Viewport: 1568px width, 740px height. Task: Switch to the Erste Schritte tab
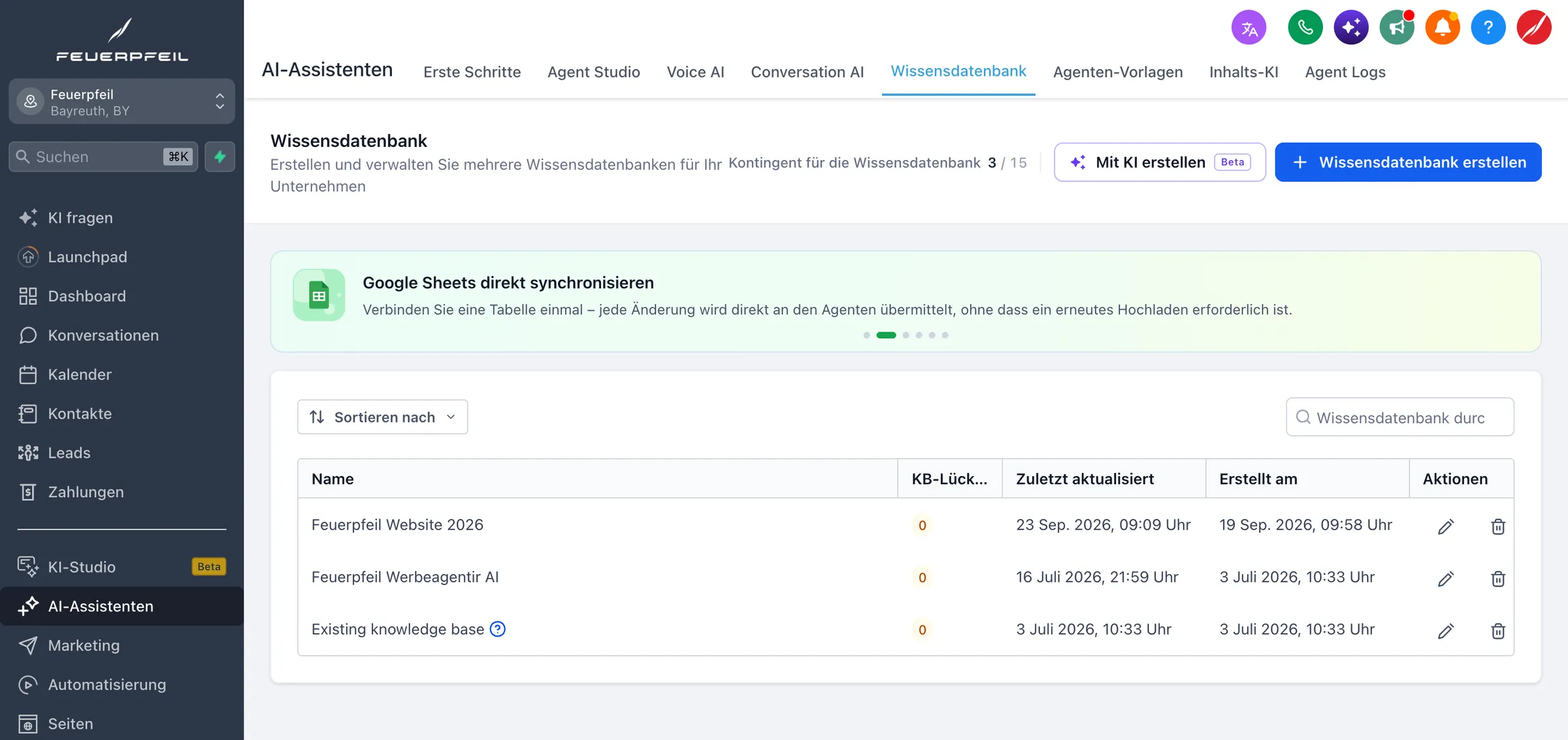[x=472, y=72]
